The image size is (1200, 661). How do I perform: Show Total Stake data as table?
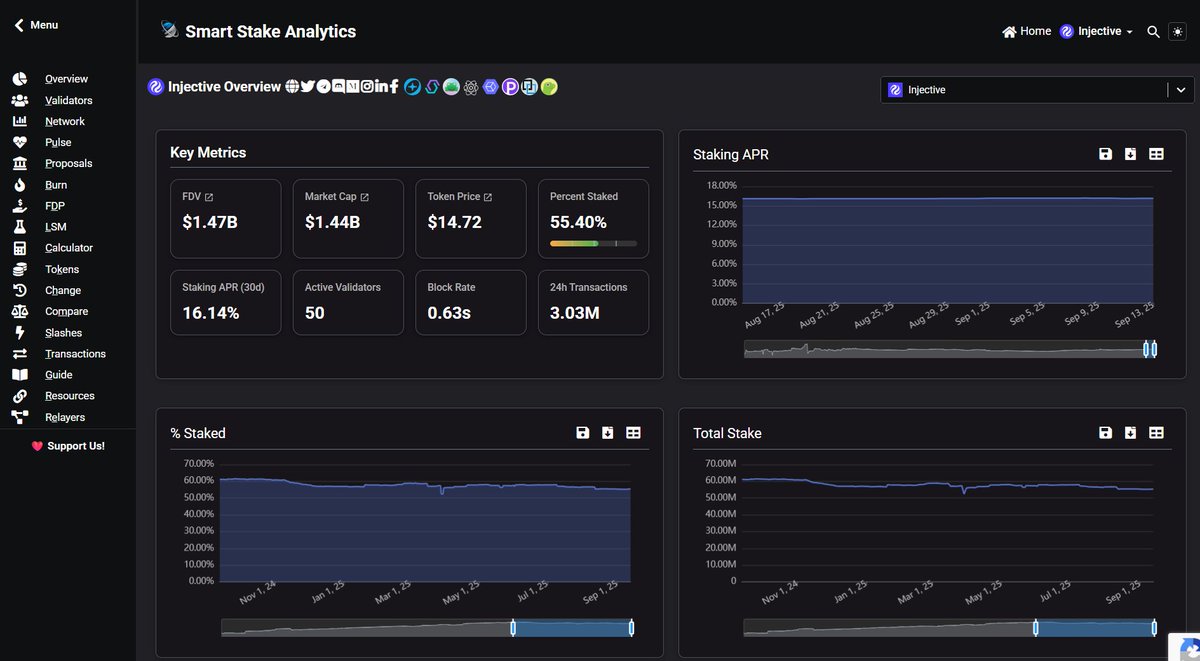[x=1156, y=433]
